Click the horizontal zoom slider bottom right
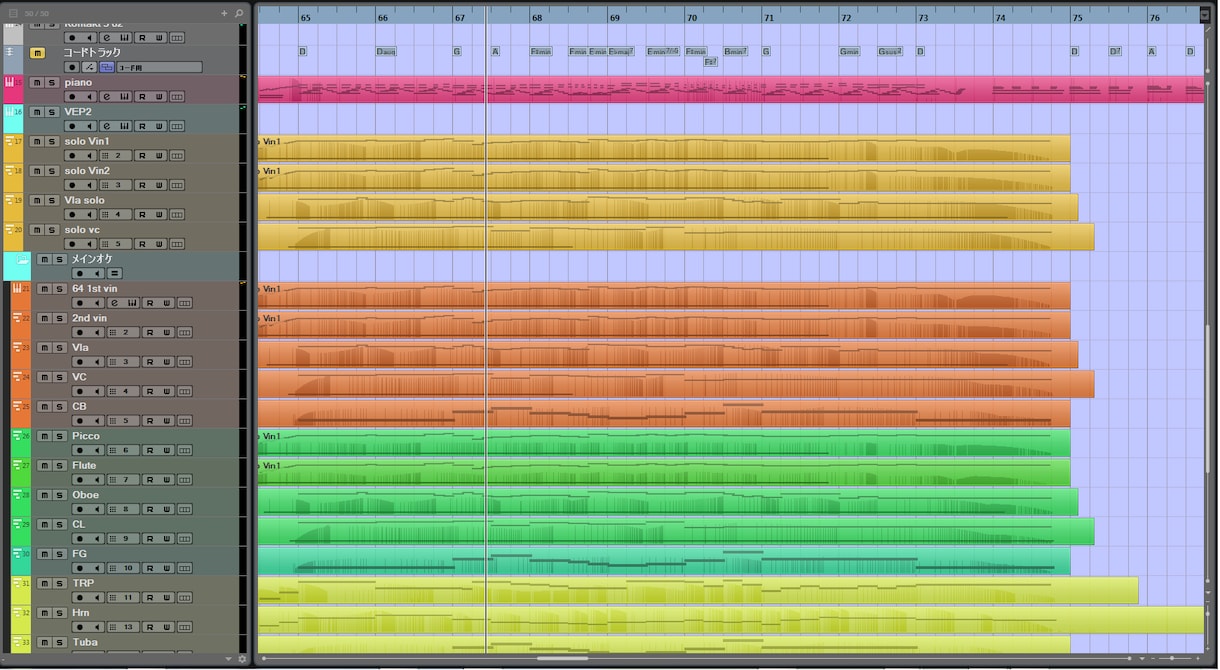The width and height of the screenshot is (1220, 670). 1170,659
